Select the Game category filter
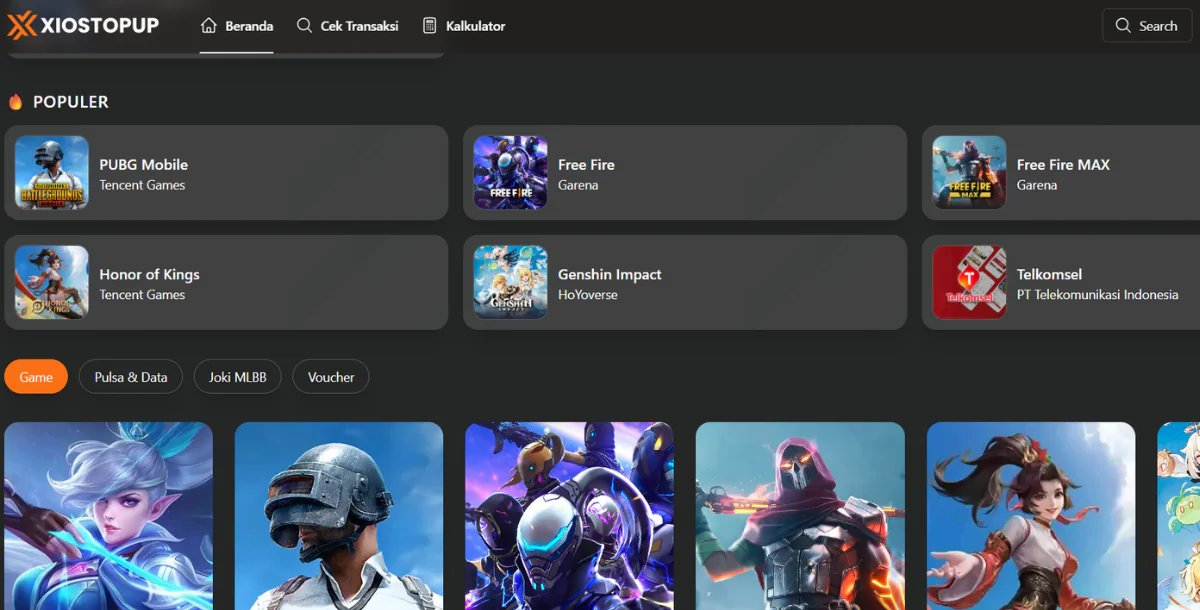The image size is (1200, 610). (36, 377)
